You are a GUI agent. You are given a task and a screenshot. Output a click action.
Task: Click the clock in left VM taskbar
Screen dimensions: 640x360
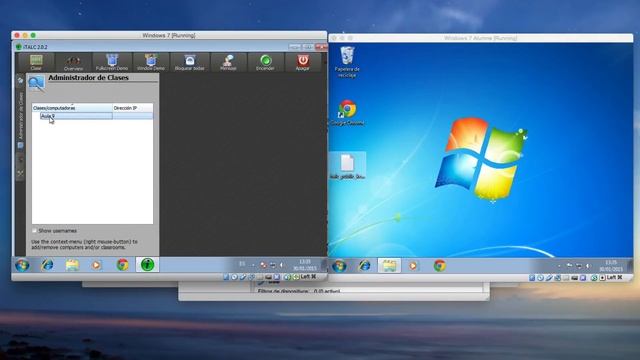tap(305, 265)
